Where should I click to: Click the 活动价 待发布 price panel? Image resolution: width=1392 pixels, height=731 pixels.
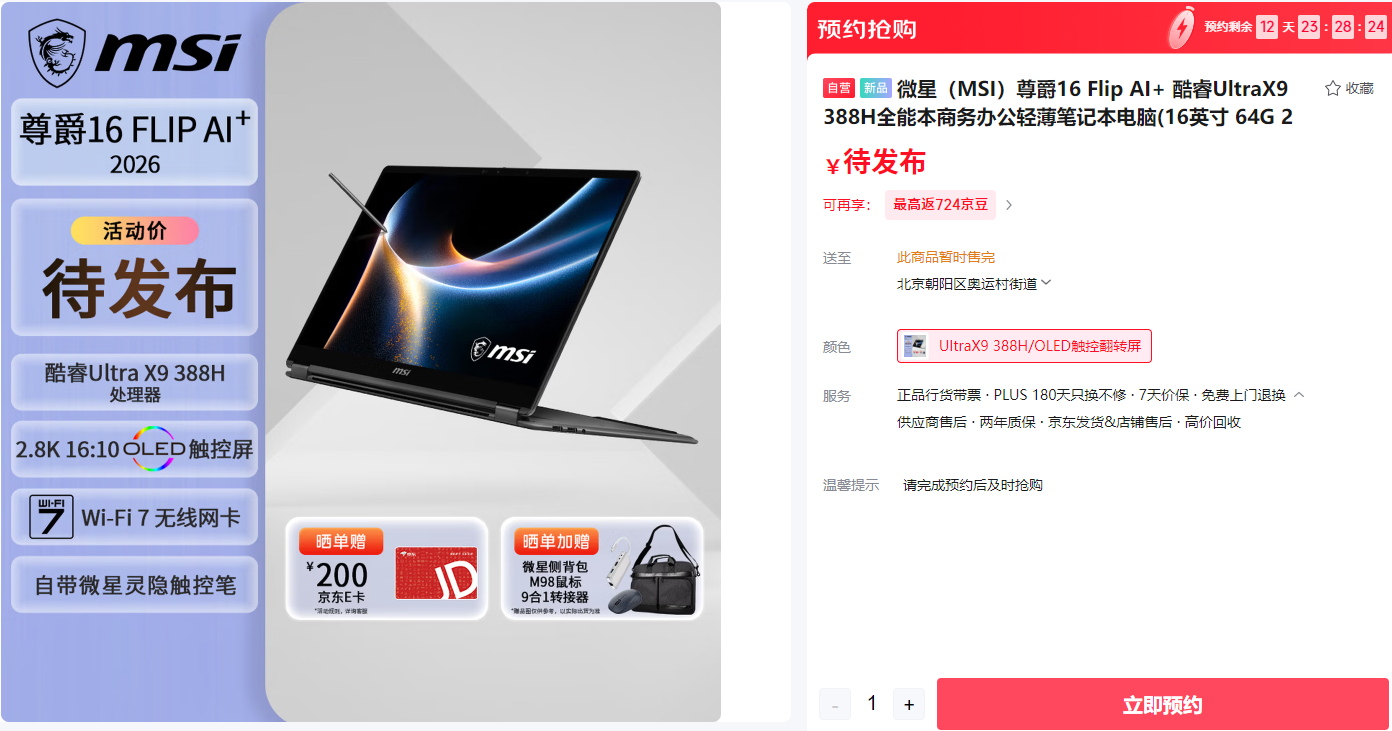(135, 267)
